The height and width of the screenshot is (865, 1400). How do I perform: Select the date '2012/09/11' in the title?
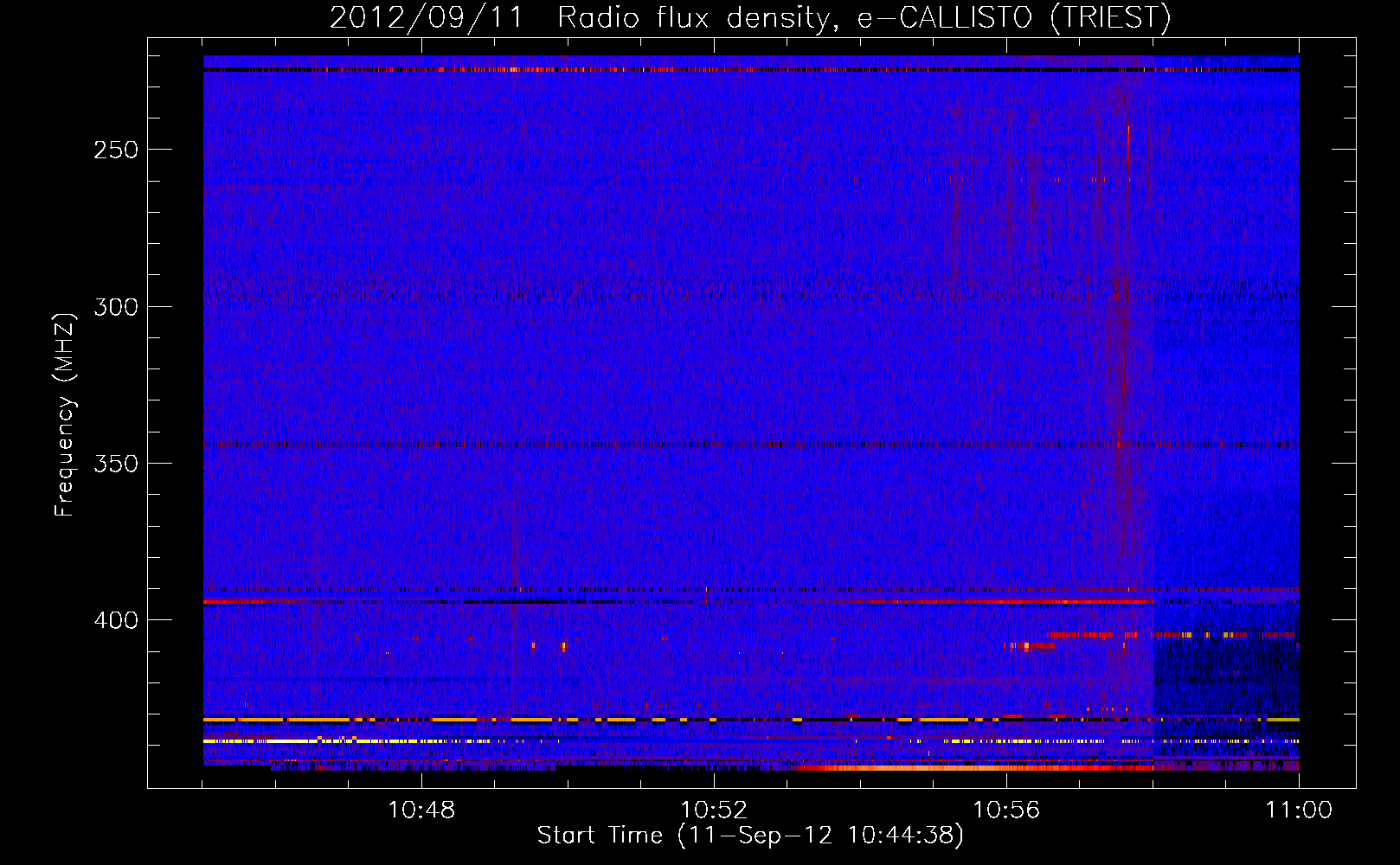coord(427,17)
